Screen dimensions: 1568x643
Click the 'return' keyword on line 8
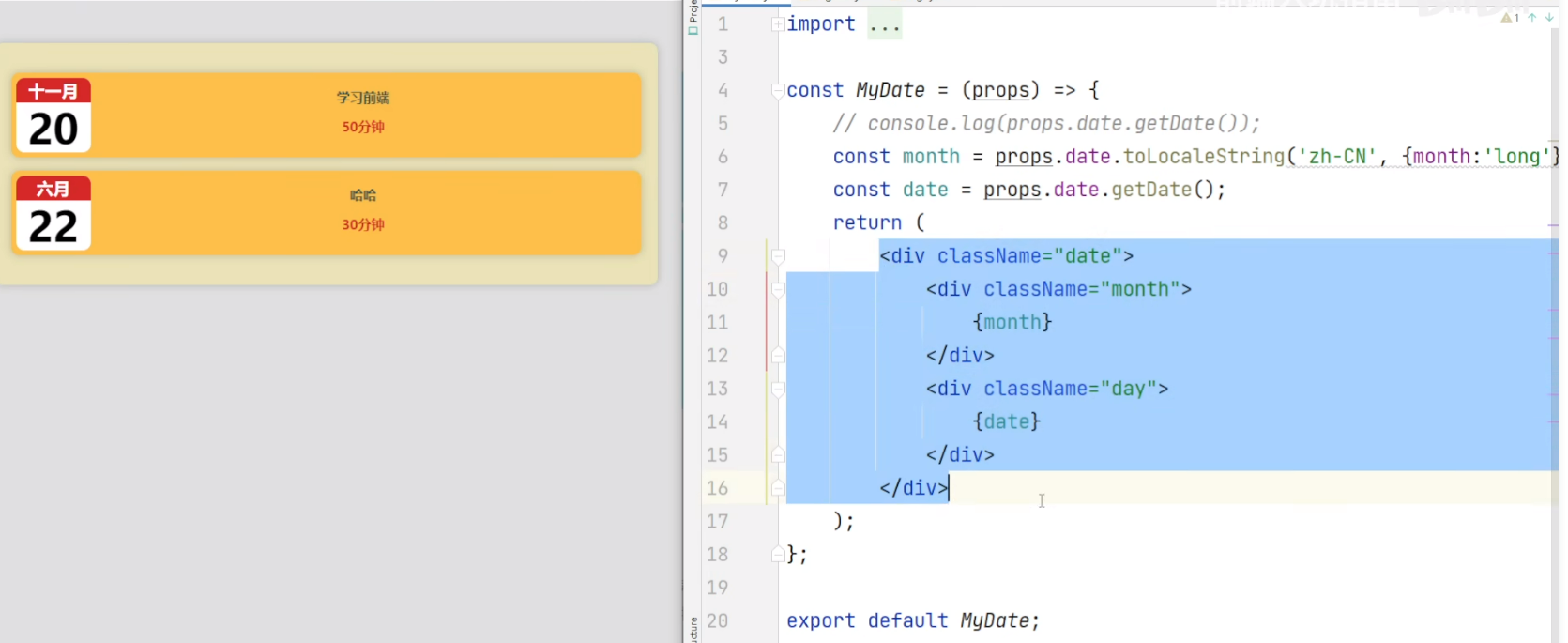point(867,222)
